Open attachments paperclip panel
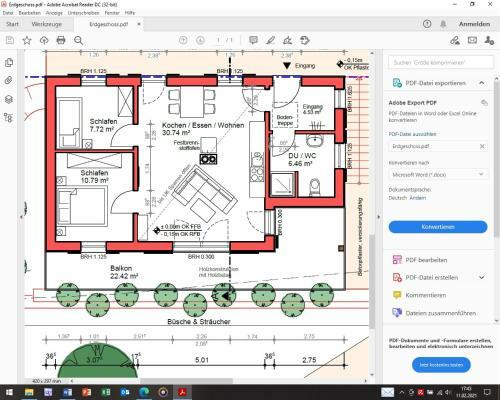This screenshot has height=400, width=500. [x=9, y=80]
